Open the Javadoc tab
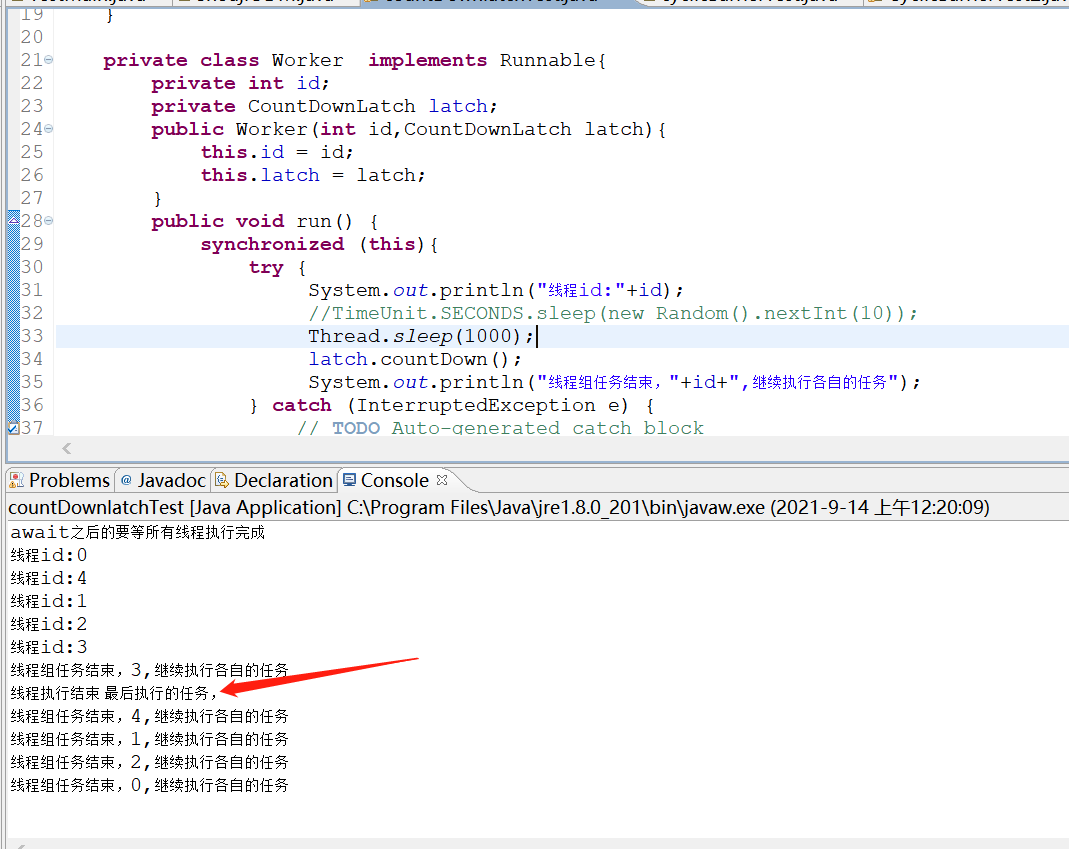This screenshot has height=849, width=1069. pos(163,481)
